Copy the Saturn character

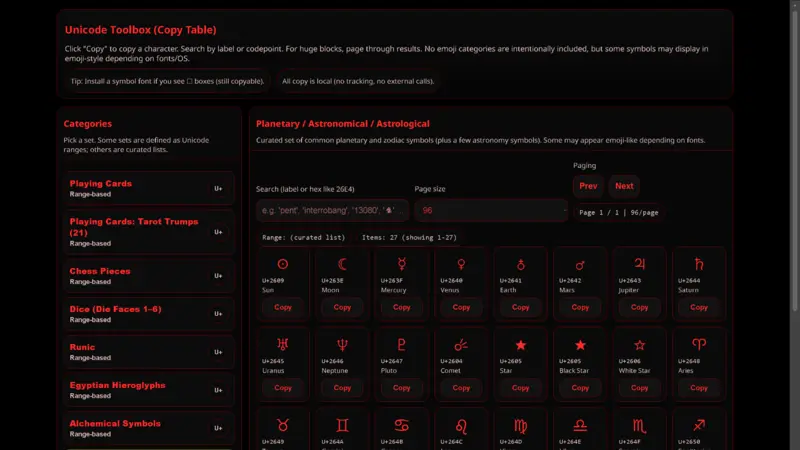pyautogui.click(x=699, y=307)
